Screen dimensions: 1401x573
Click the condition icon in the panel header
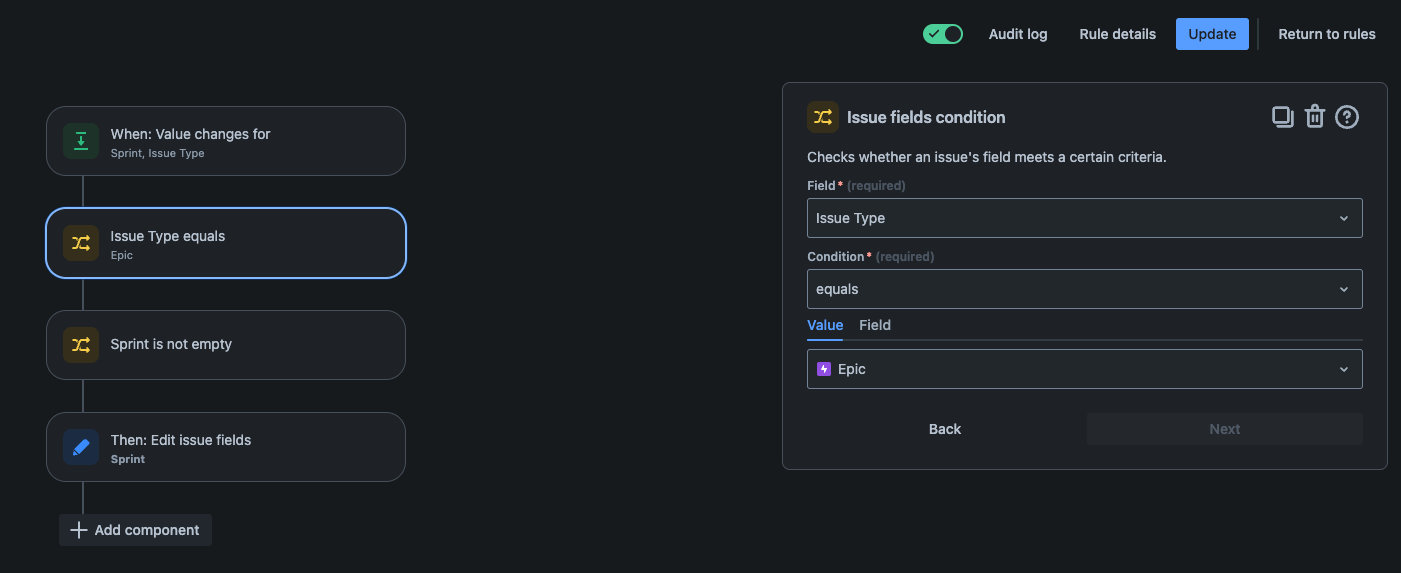point(823,117)
